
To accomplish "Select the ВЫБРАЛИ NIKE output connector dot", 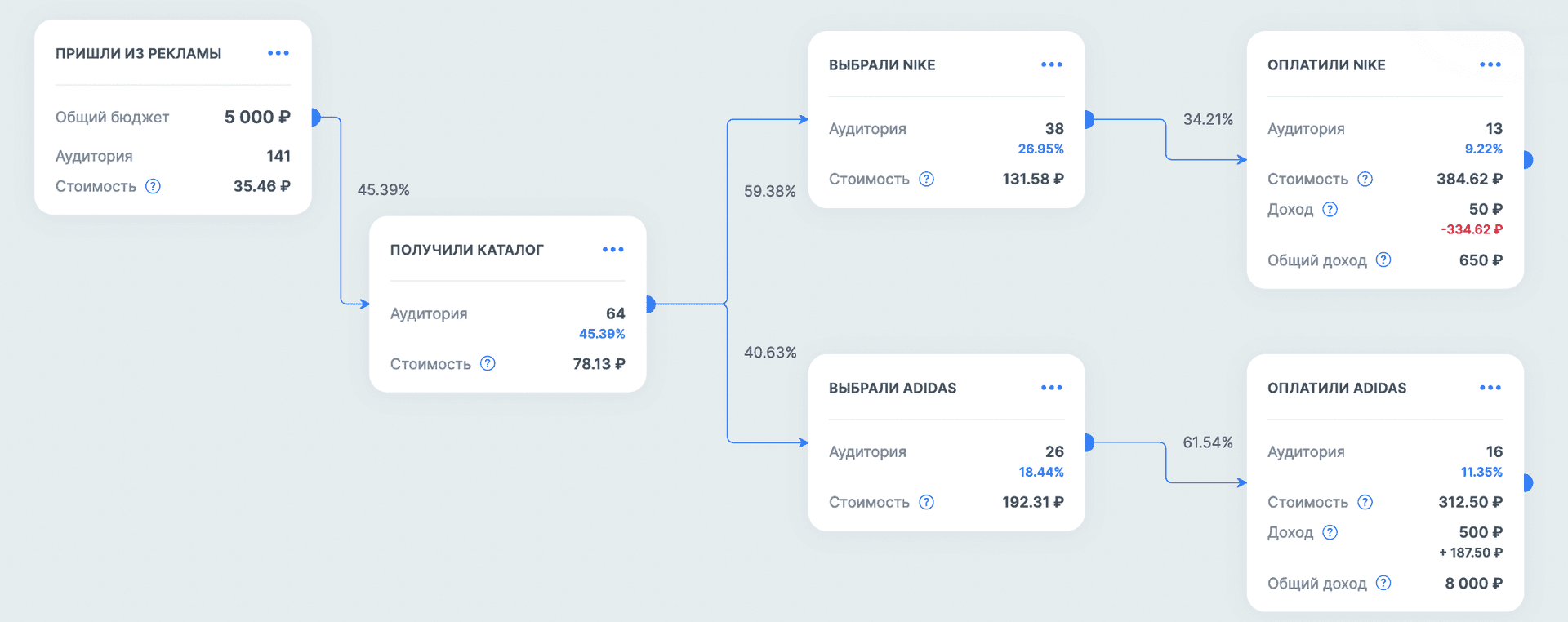I will [1088, 120].
